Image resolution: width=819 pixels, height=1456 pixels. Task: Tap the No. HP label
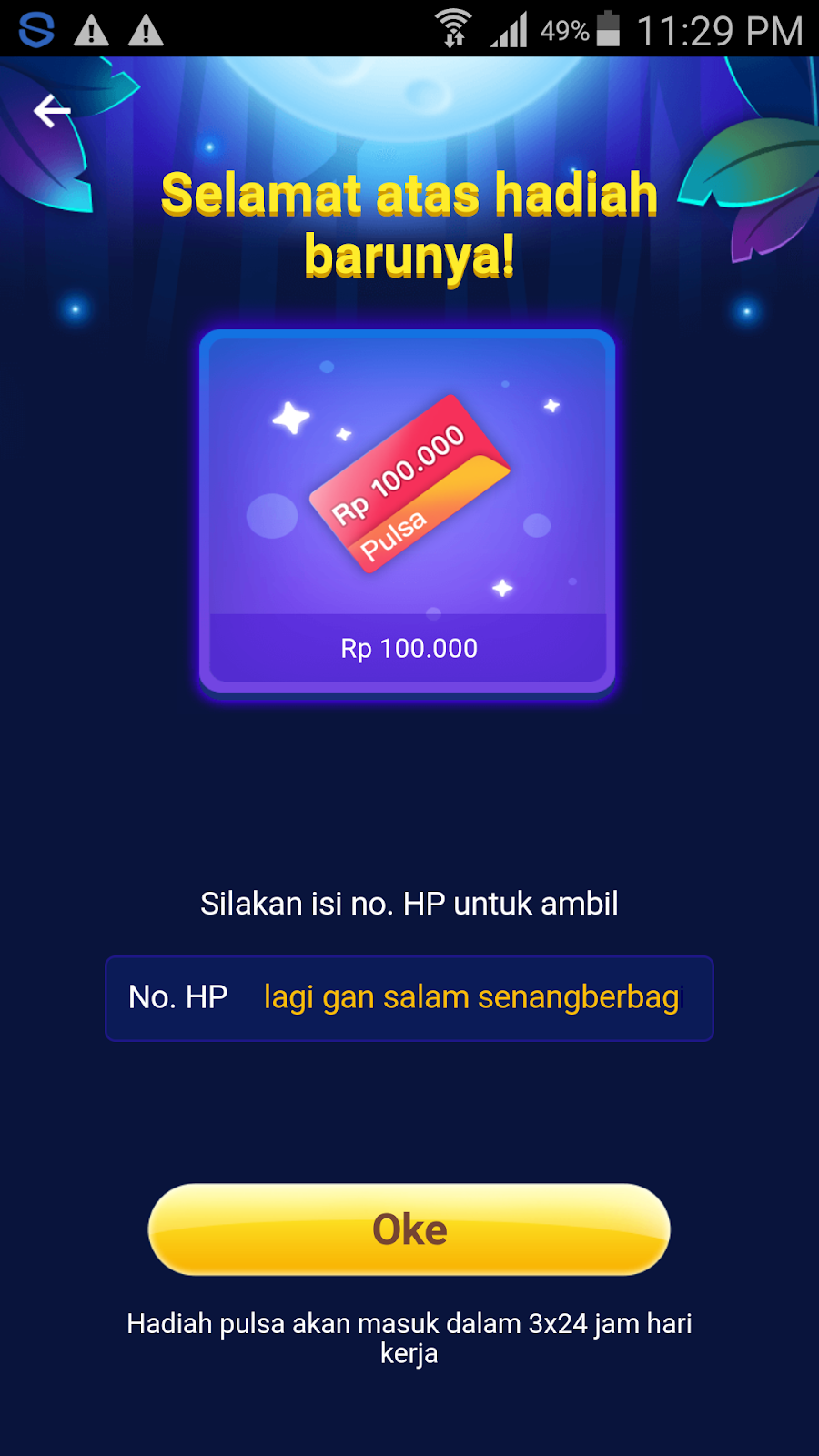pos(178,997)
